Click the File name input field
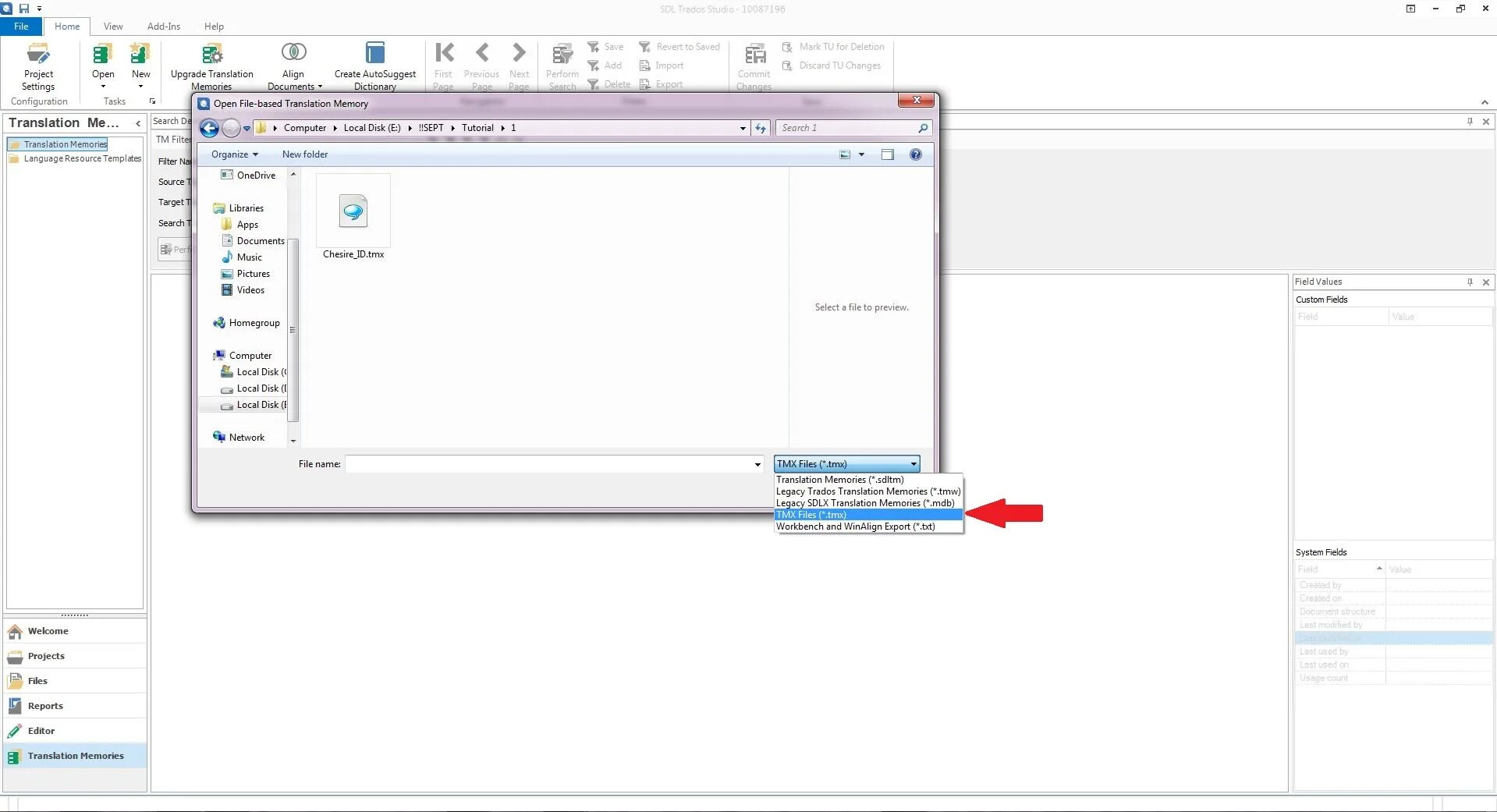Viewport: 1497px width, 812px height. (x=548, y=464)
